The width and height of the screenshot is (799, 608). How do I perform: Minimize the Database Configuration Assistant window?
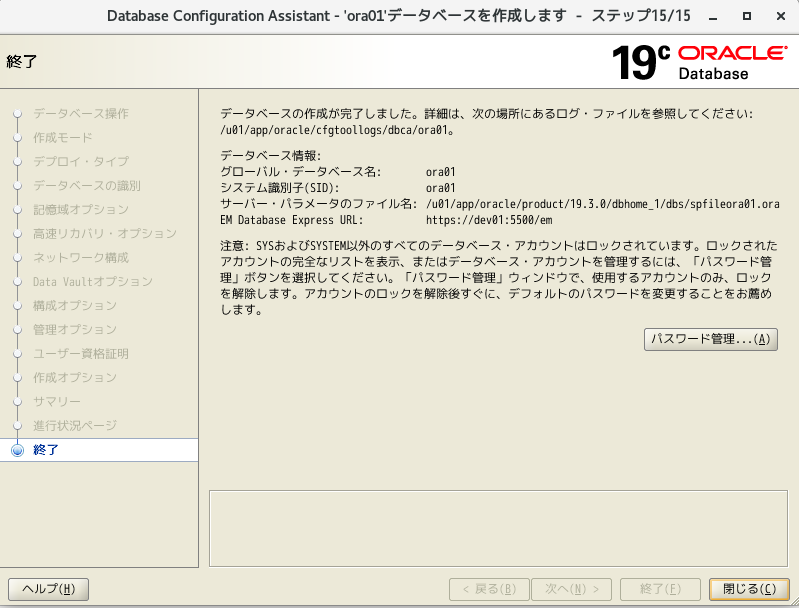[x=713, y=17]
